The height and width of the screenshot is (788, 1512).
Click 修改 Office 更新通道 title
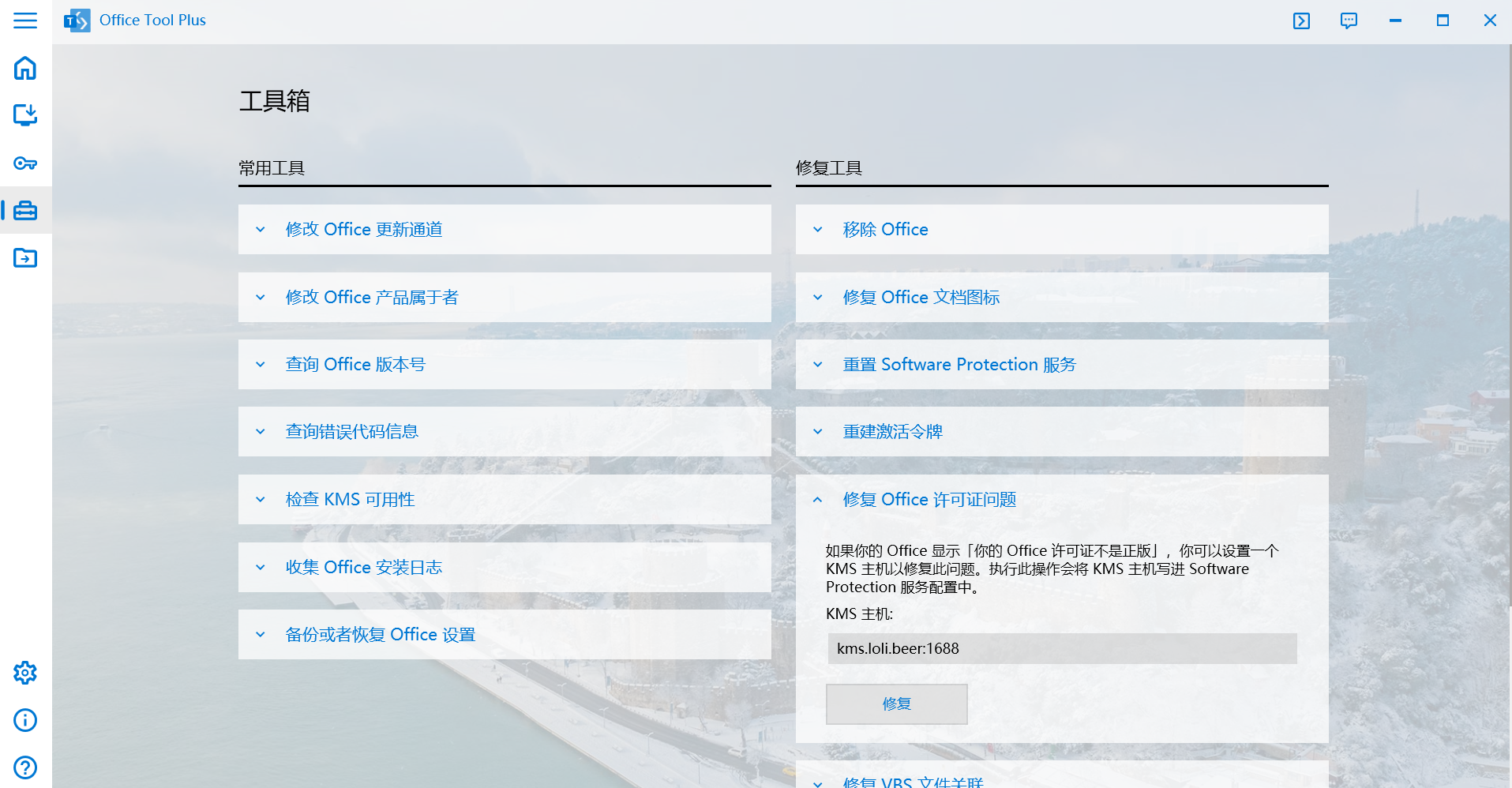click(364, 230)
